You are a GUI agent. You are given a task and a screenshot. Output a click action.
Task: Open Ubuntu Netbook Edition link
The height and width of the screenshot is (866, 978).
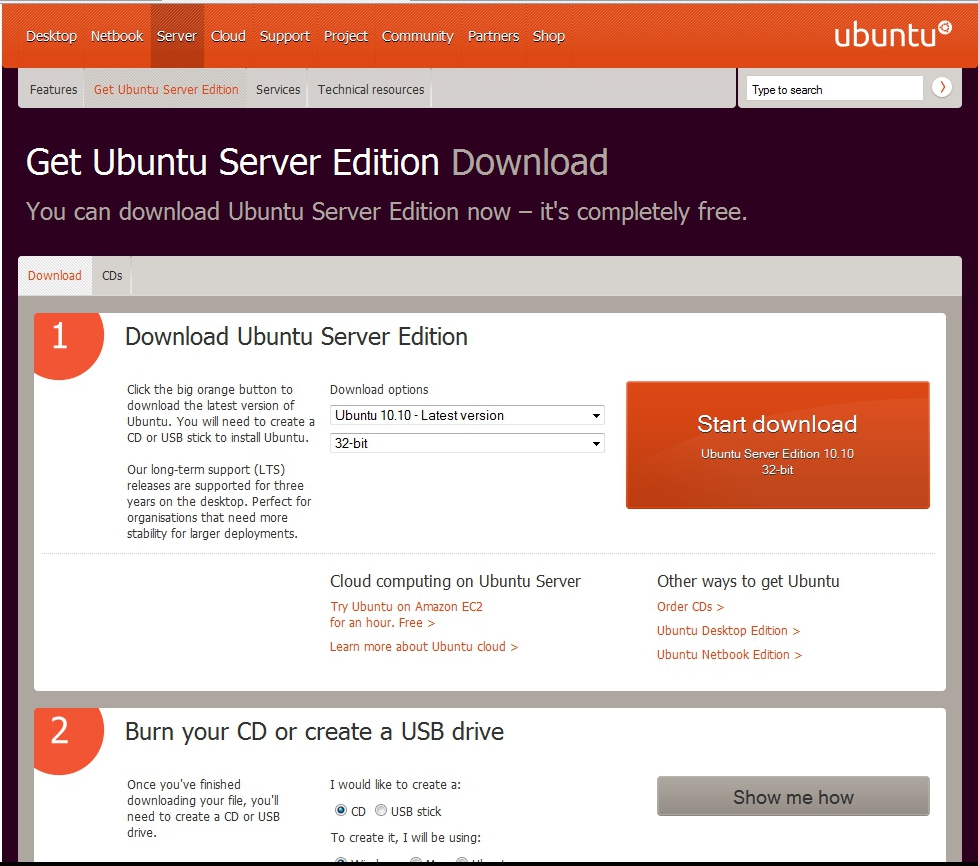(x=729, y=654)
